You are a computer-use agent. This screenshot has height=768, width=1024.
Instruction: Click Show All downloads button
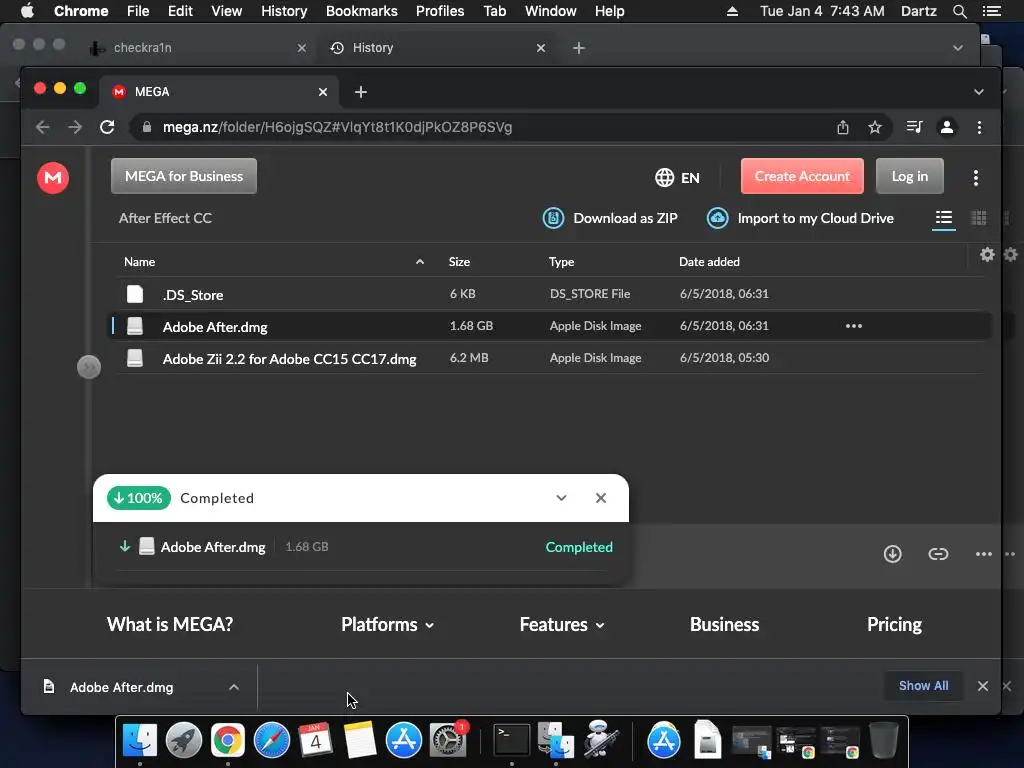923,686
